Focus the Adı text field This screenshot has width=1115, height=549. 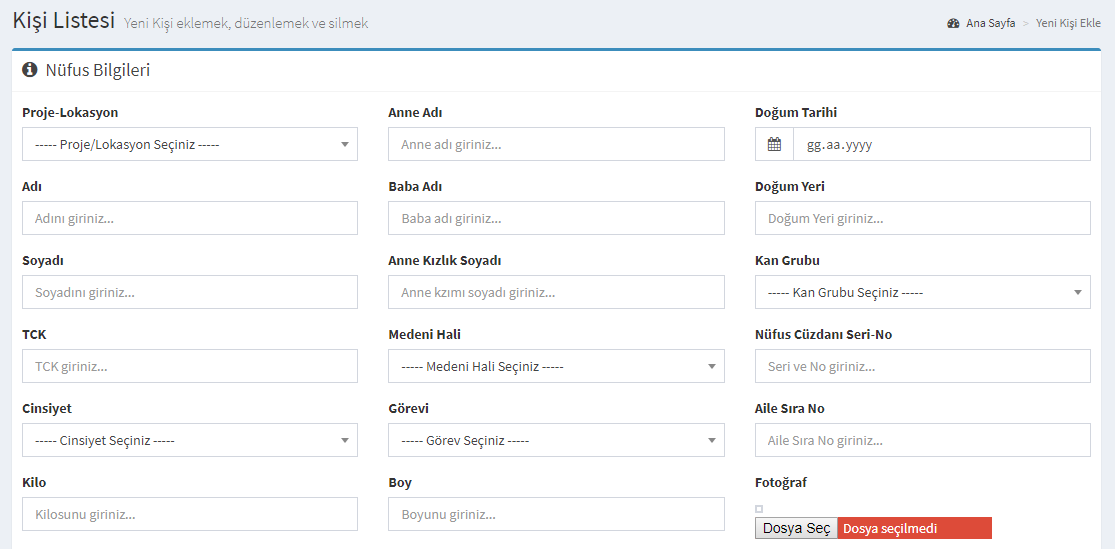[x=190, y=218]
